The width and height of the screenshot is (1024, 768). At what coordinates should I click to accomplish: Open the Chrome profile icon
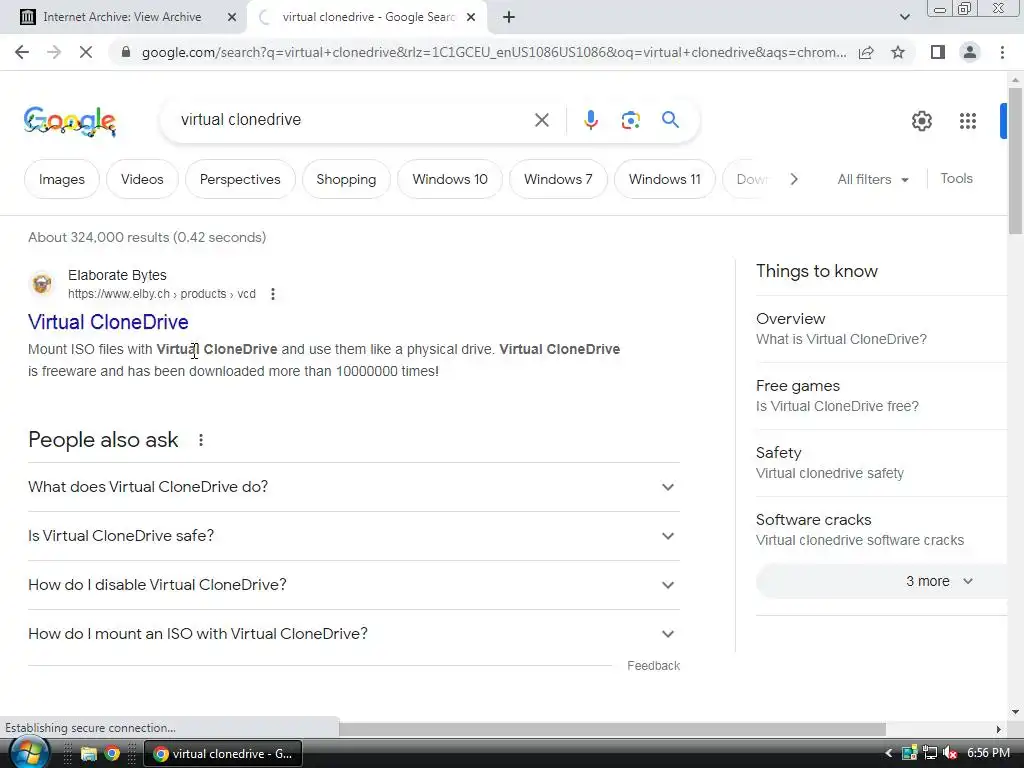tap(970, 52)
